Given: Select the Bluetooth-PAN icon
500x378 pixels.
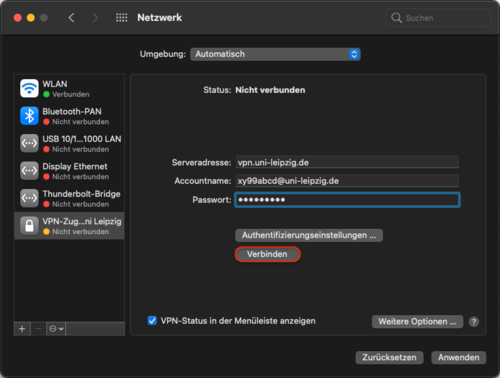Looking at the screenshot, I should click(29, 116).
